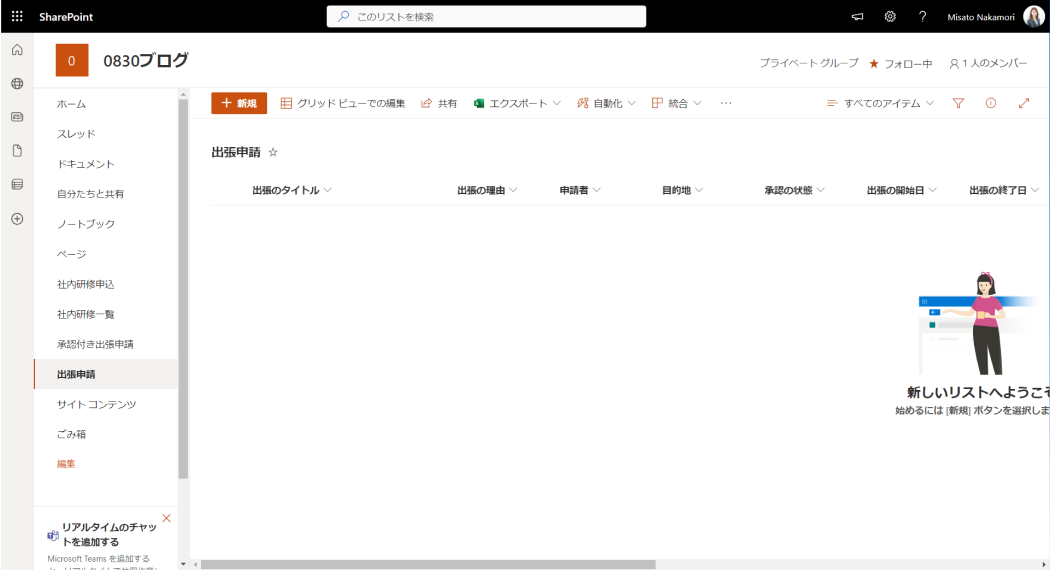This screenshot has width=1050, height=570.
Task: Open 自分たちと共有 in navigation
Action: (90, 194)
